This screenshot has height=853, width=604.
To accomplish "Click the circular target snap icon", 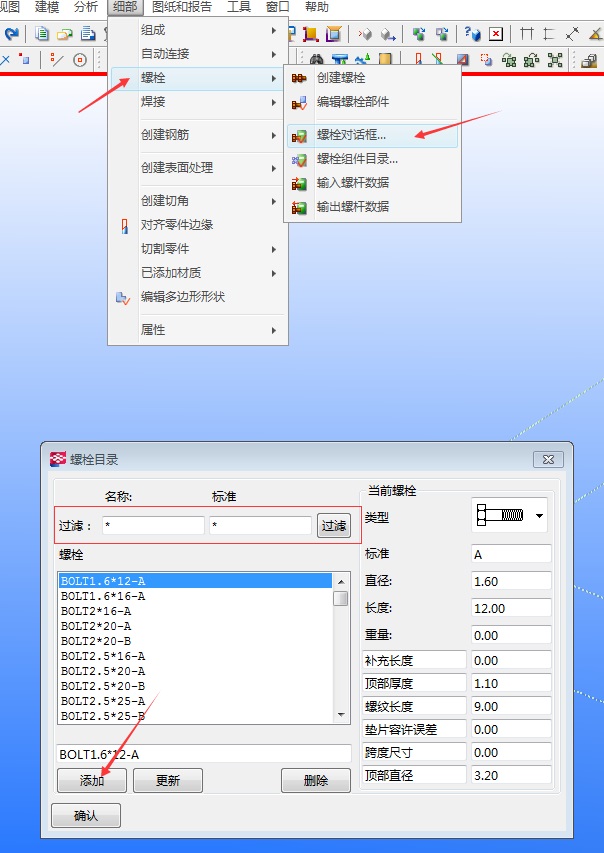I will click(80, 59).
